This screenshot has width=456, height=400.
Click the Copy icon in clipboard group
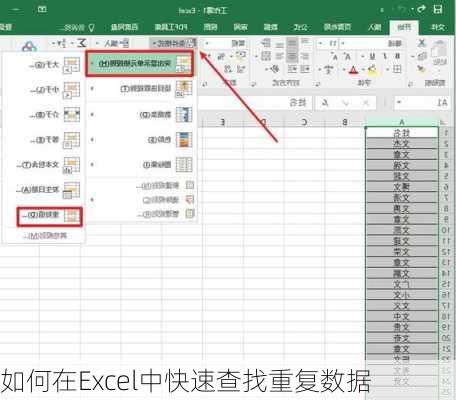[422, 56]
